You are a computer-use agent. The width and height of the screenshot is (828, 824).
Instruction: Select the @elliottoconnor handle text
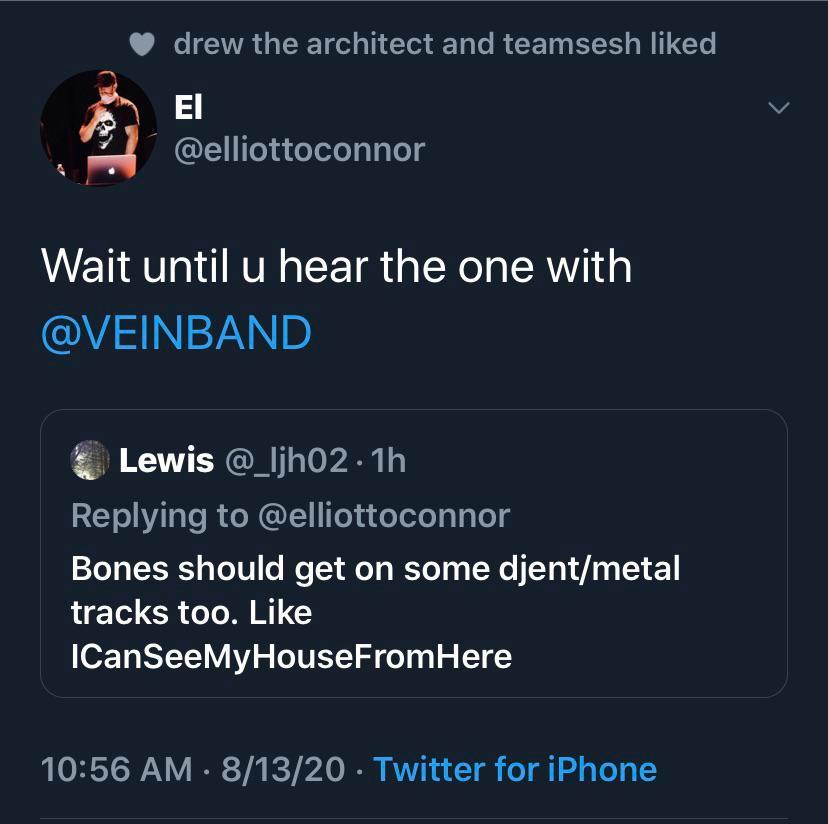pos(298,149)
